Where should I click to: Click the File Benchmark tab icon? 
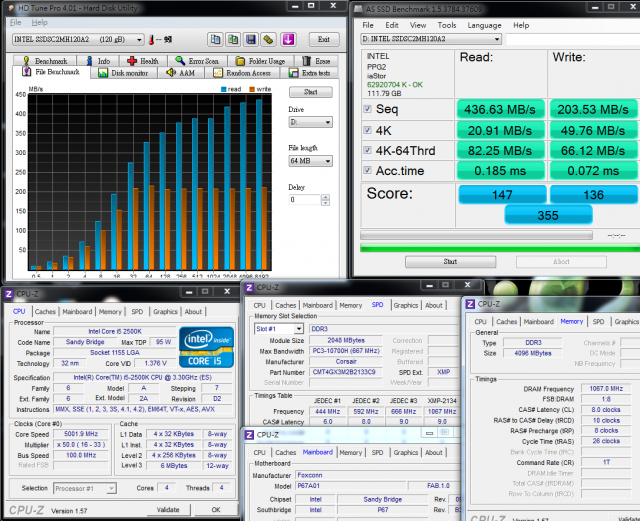pyautogui.click(x=27, y=72)
